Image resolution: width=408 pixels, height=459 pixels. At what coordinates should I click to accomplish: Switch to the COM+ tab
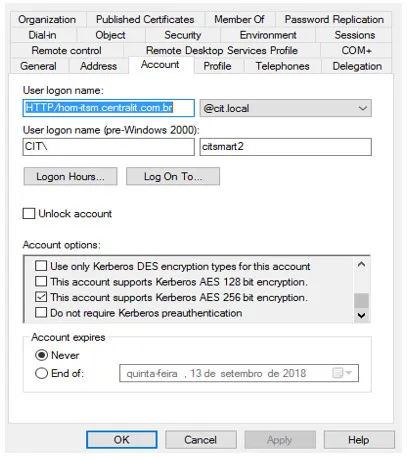click(356, 50)
